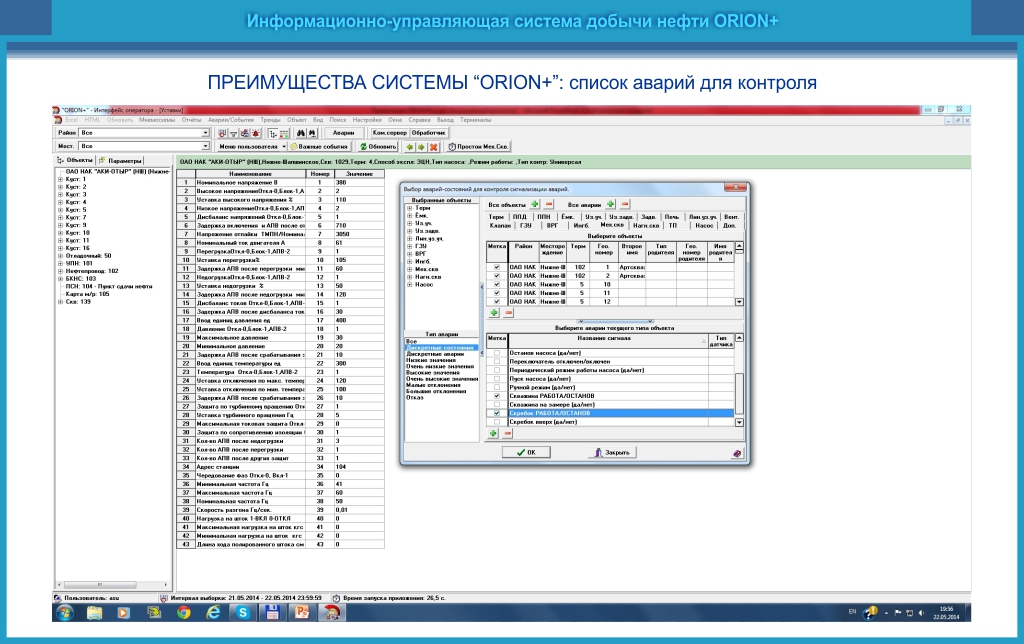Image resolution: width=1024 pixels, height=644 pixels.
Task: Expand 'Скв: 139' tree node
Action: pyautogui.click(x=60, y=302)
